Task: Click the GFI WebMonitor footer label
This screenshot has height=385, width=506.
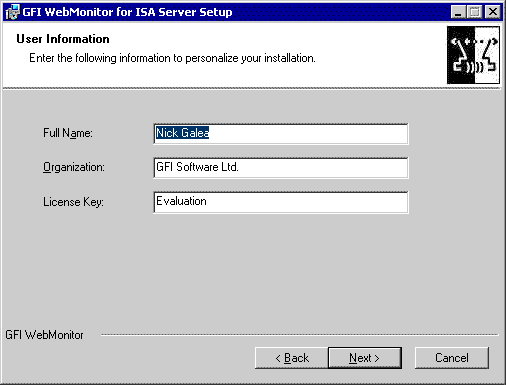Action: coord(44,335)
